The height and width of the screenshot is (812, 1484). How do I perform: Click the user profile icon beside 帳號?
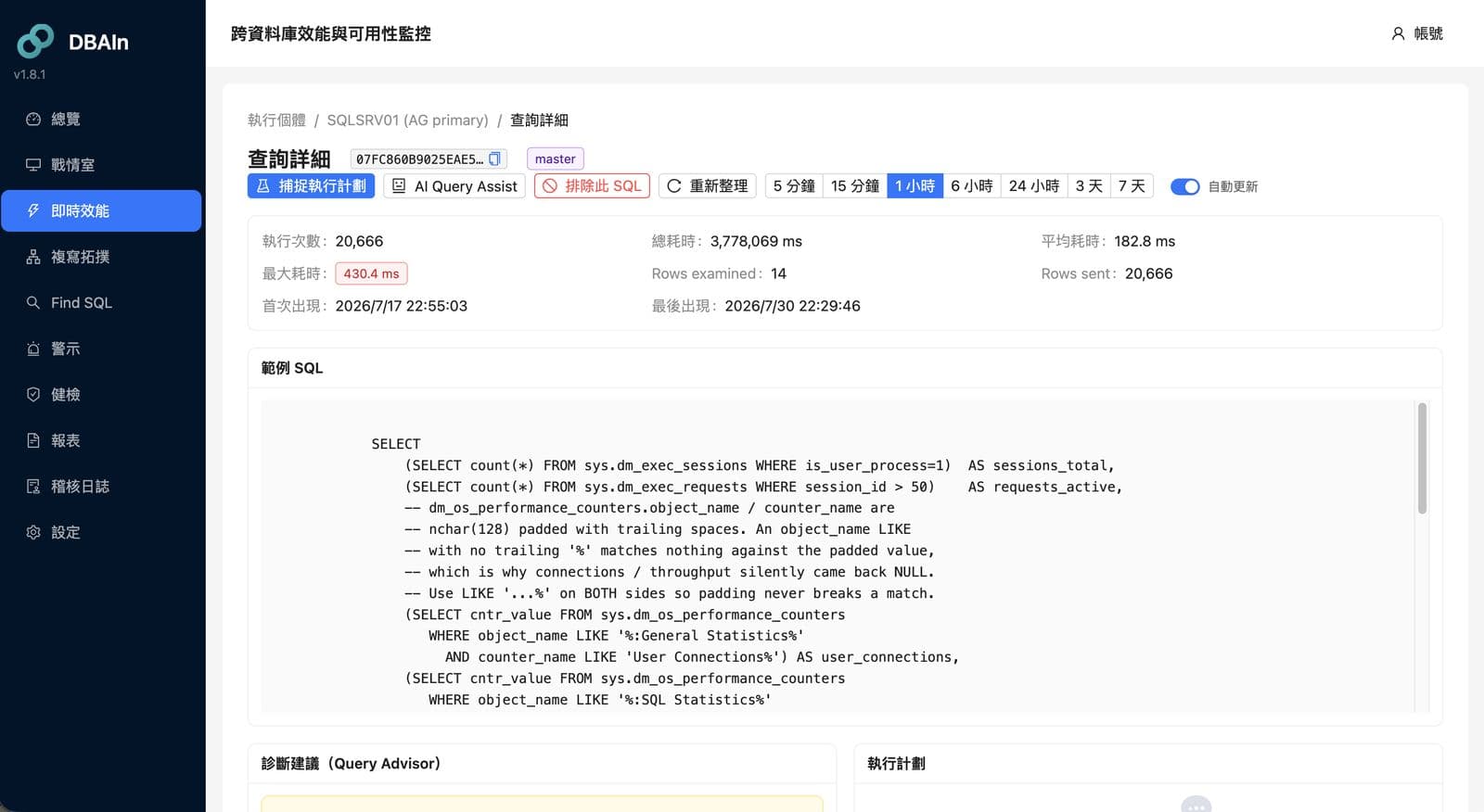[1398, 33]
